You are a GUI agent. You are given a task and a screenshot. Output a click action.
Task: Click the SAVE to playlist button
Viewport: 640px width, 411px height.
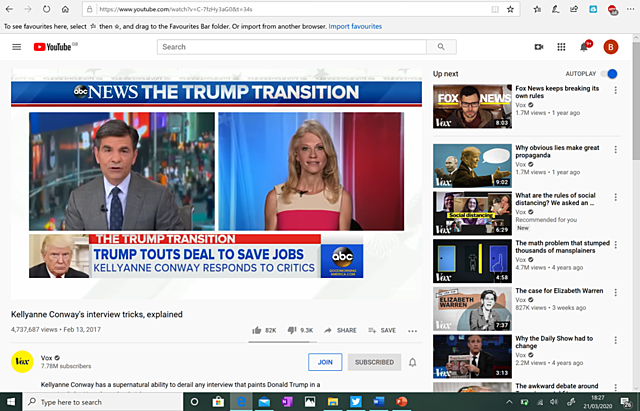382,330
